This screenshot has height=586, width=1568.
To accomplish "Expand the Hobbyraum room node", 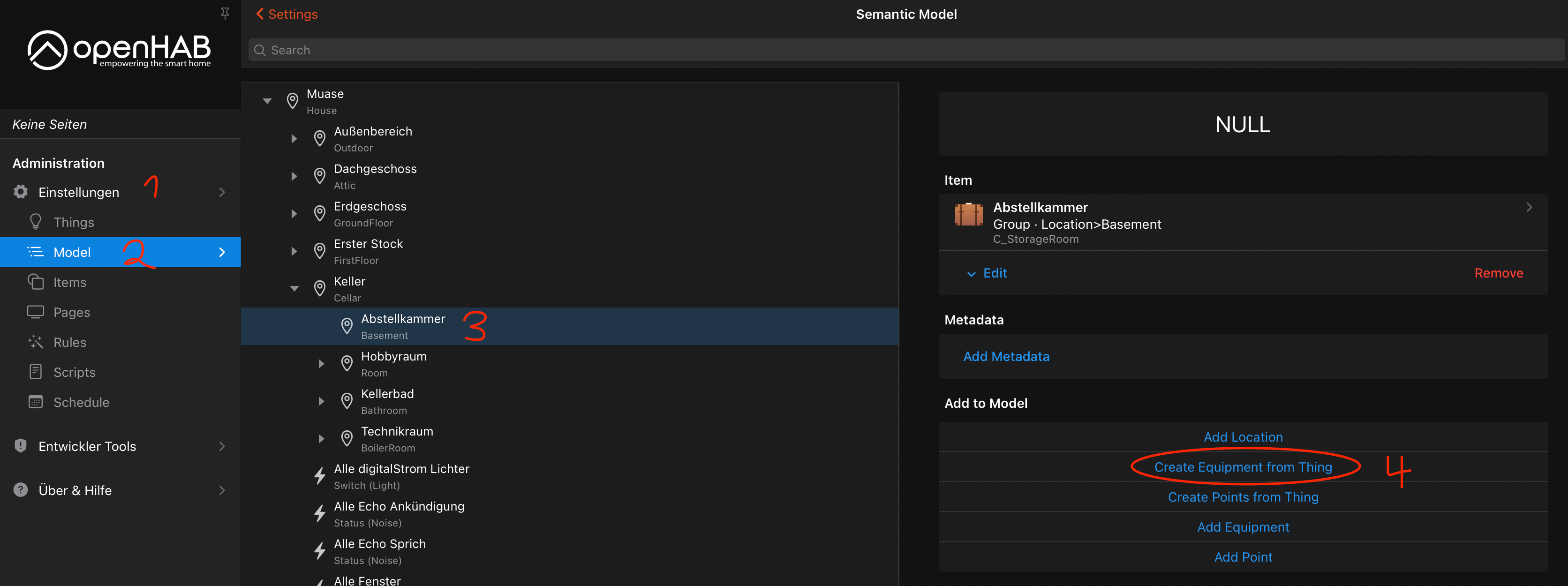I will tap(321, 364).
